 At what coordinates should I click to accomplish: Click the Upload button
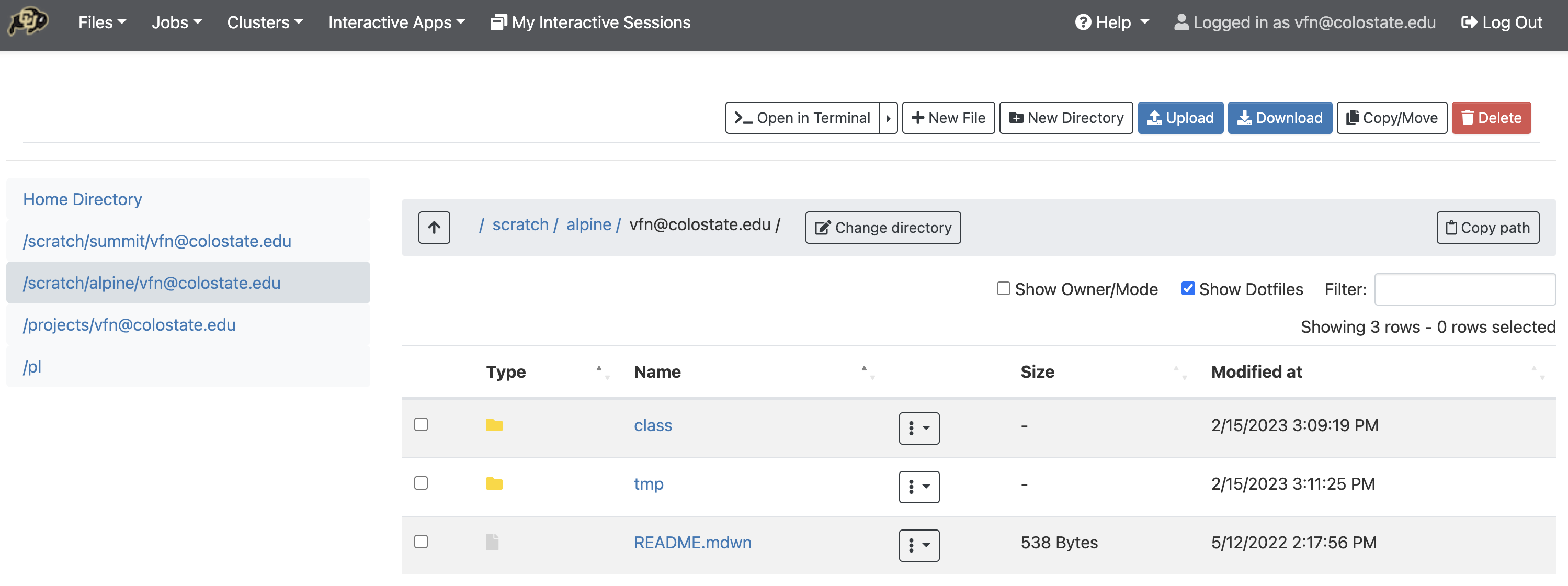(x=1181, y=118)
